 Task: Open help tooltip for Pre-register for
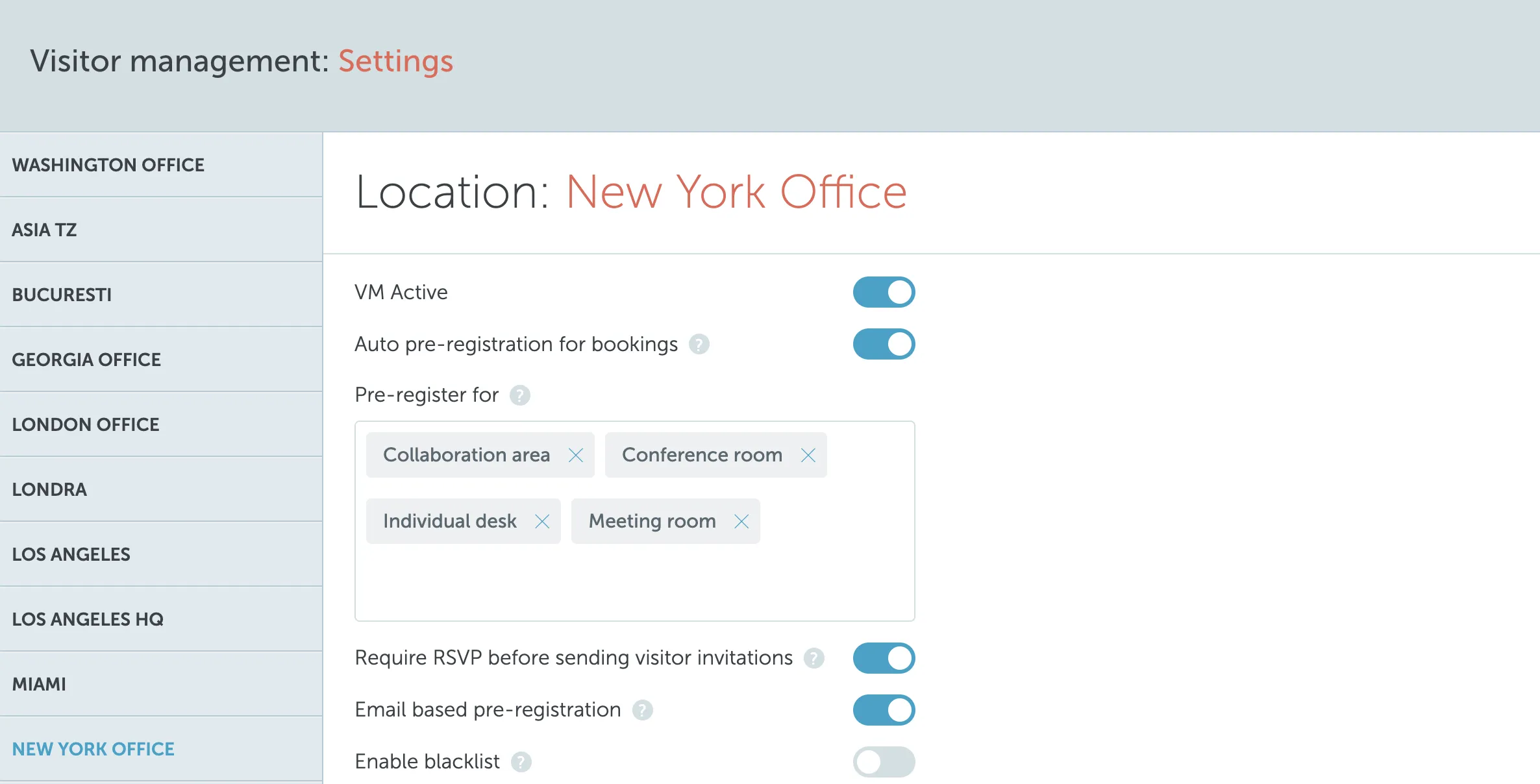pyautogui.click(x=519, y=395)
